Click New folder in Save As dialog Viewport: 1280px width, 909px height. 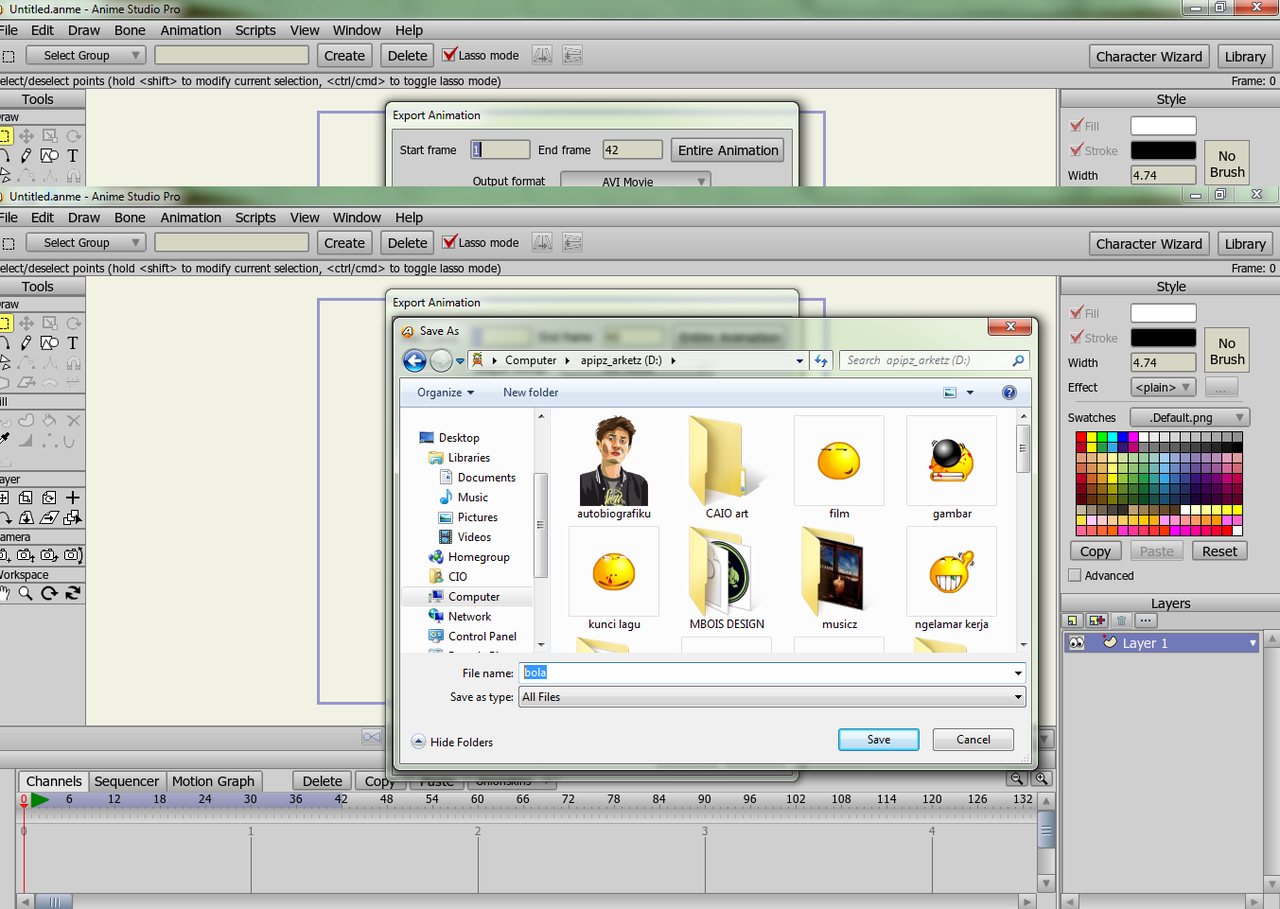pos(531,392)
